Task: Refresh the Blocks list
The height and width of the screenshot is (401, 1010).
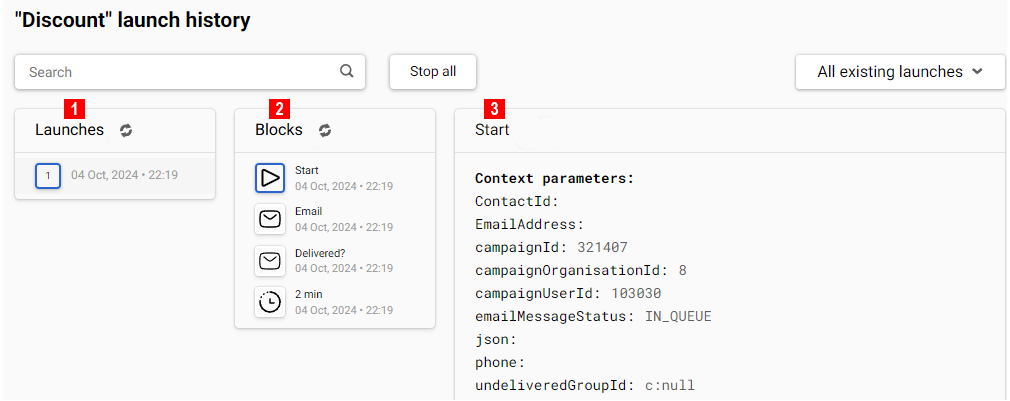Action: pos(325,130)
